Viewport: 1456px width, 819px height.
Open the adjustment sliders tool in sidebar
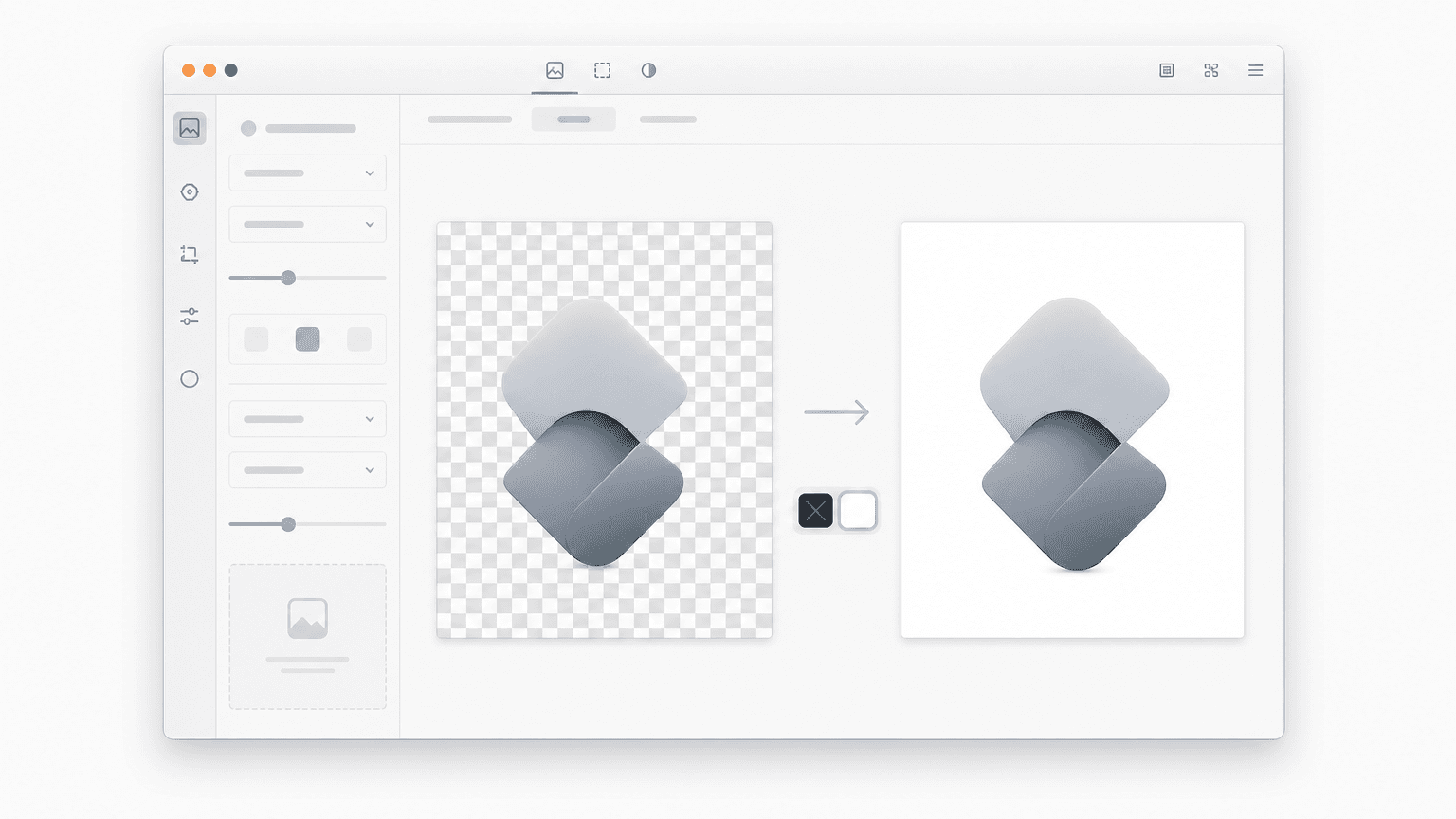pos(190,317)
